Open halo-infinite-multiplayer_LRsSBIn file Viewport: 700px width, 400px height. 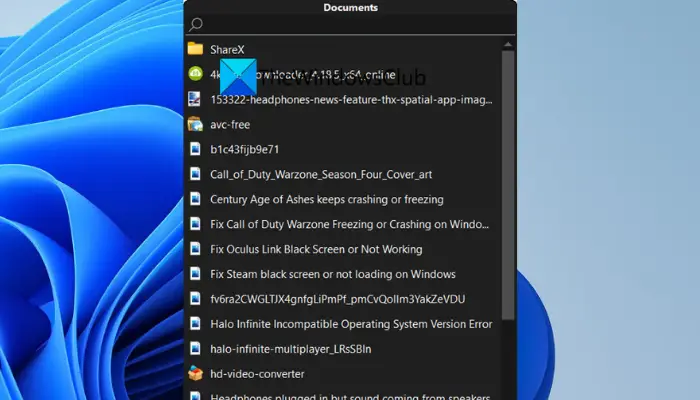291,350
